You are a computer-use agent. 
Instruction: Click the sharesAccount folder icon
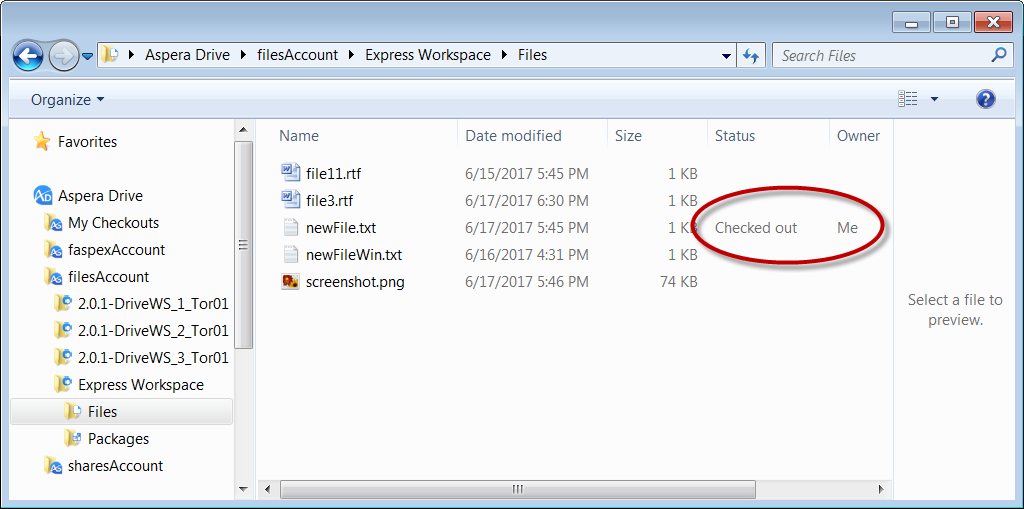click(x=54, y=466)
